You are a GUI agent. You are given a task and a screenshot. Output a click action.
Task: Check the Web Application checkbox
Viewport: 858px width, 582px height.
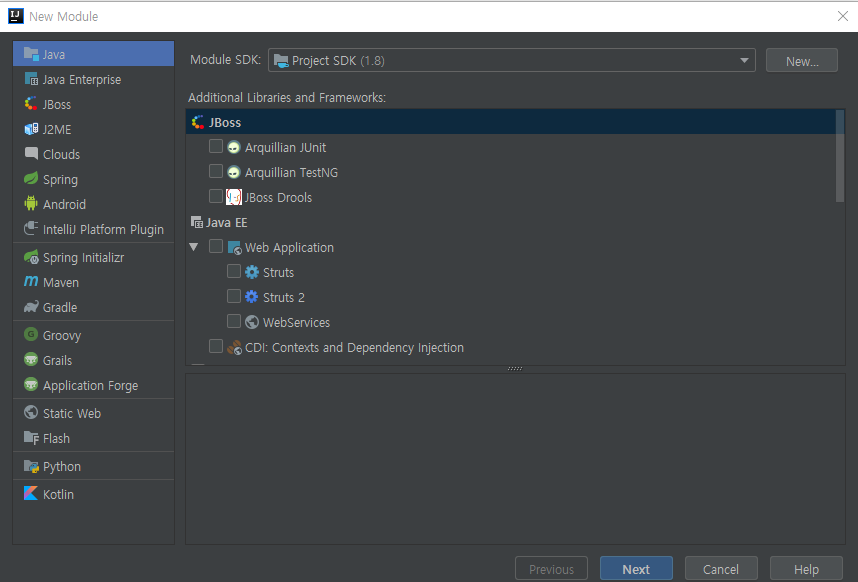coord(216,247)
